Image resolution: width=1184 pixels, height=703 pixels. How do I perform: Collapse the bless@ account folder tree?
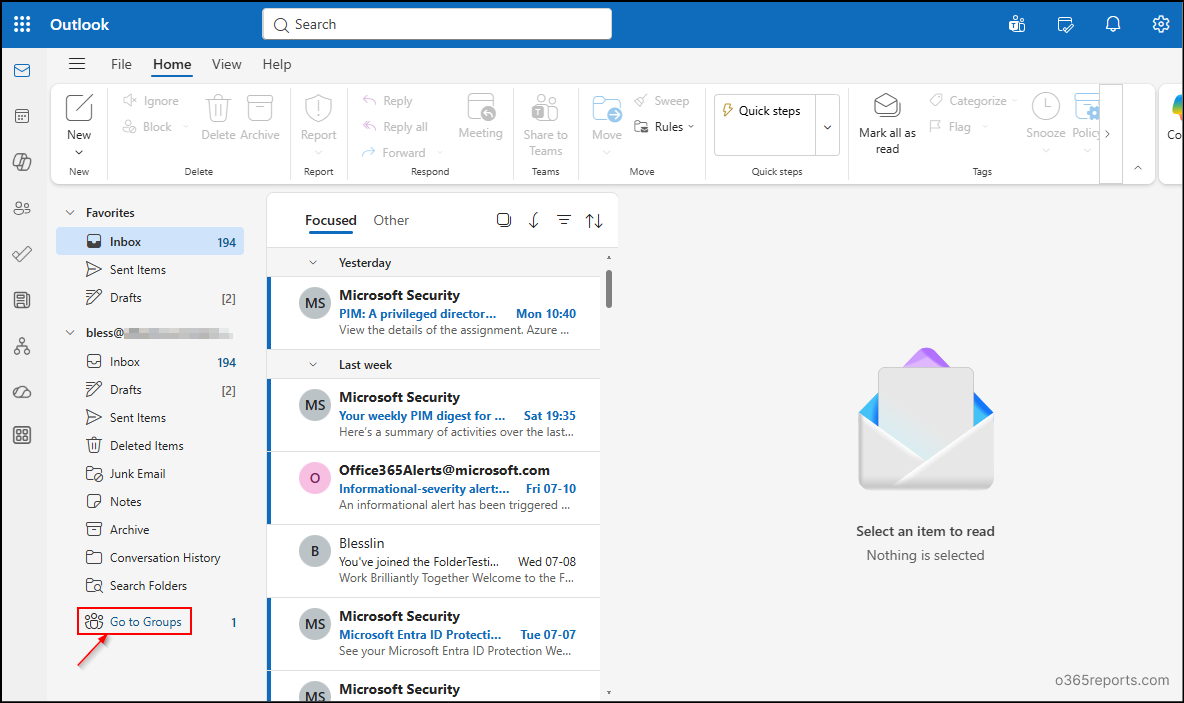(70, 332)
